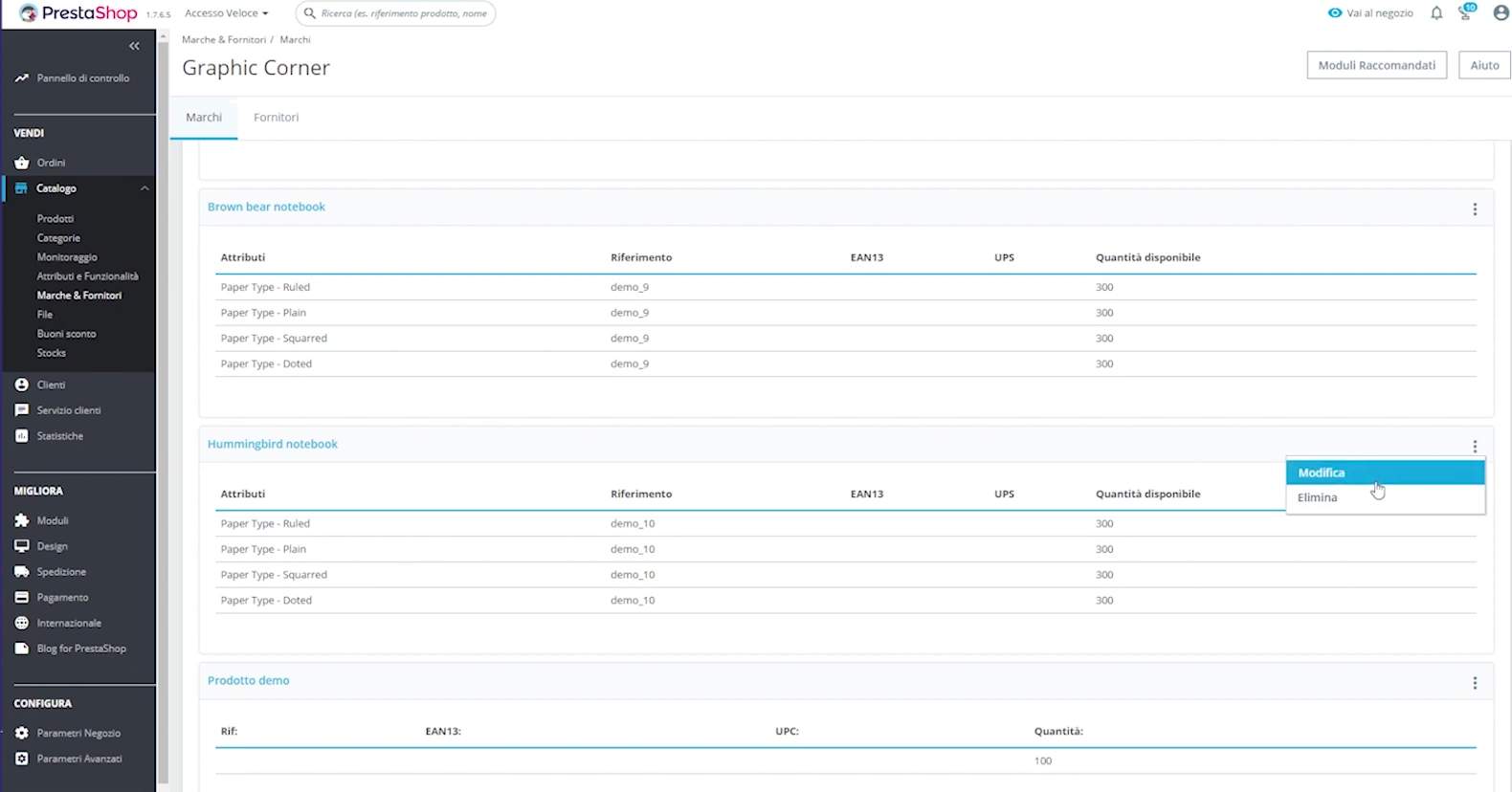Viewport: 1512px width, 792px height.
Task: Open Prodotto demo three-dot options menu
Action: [1475, 683]
